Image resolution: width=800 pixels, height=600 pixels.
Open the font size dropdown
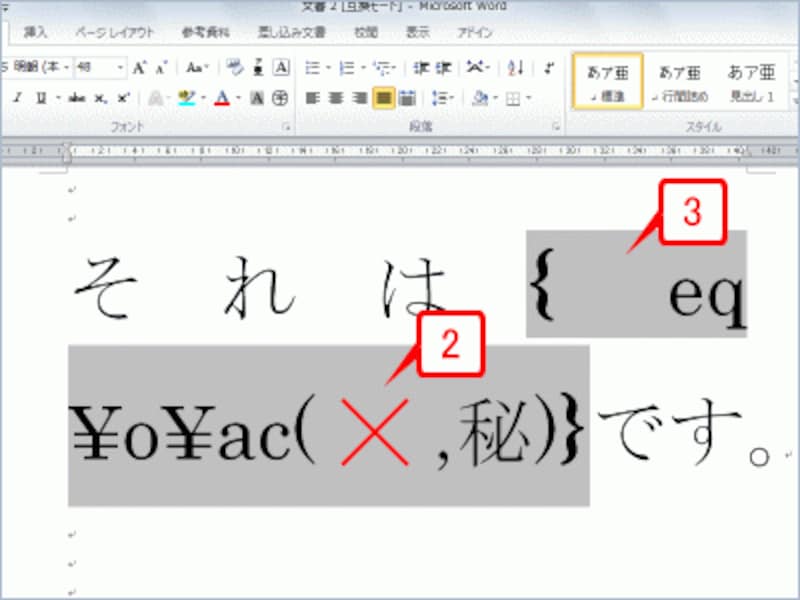pos(120,65)
